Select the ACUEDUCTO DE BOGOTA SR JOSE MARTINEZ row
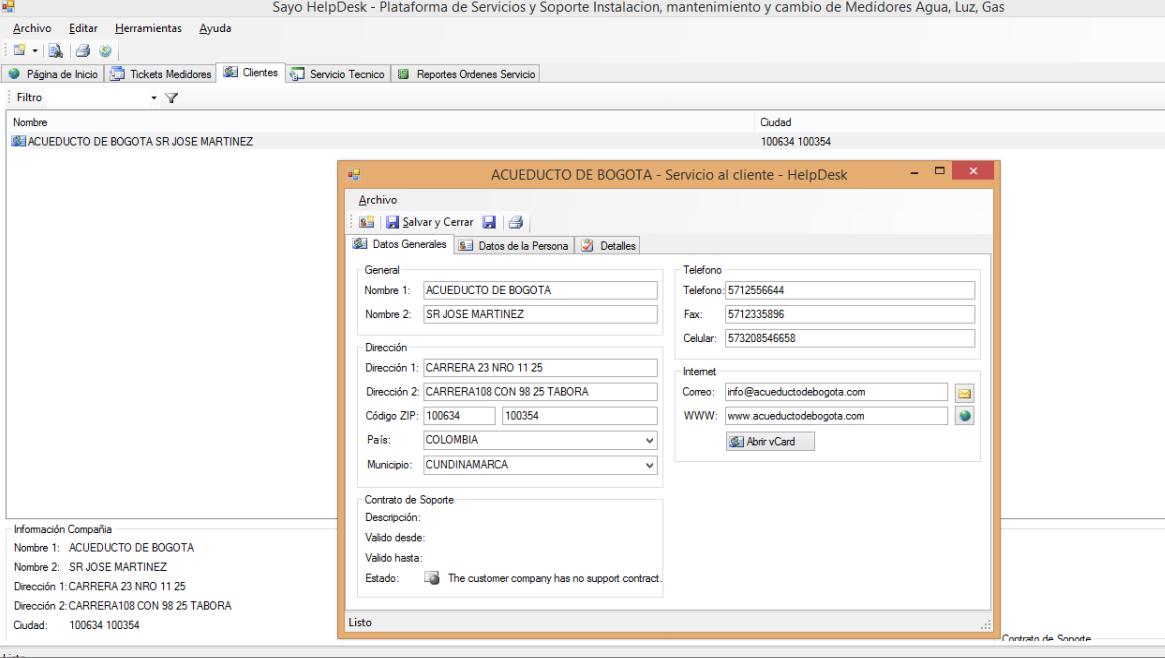1165x658 pixels. point(585,141)
